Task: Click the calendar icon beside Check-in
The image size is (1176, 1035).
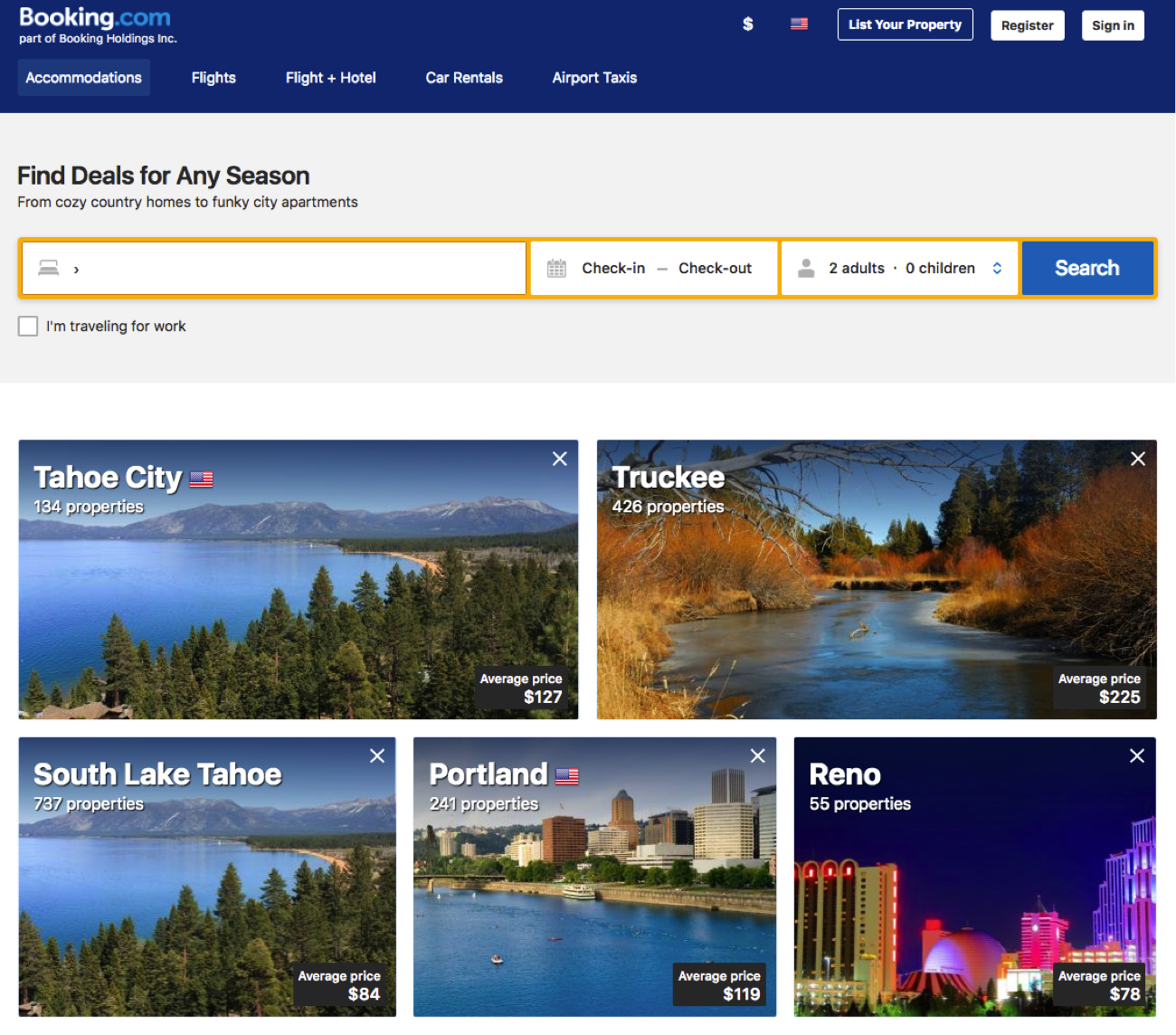Action: (x=556, y=268)
